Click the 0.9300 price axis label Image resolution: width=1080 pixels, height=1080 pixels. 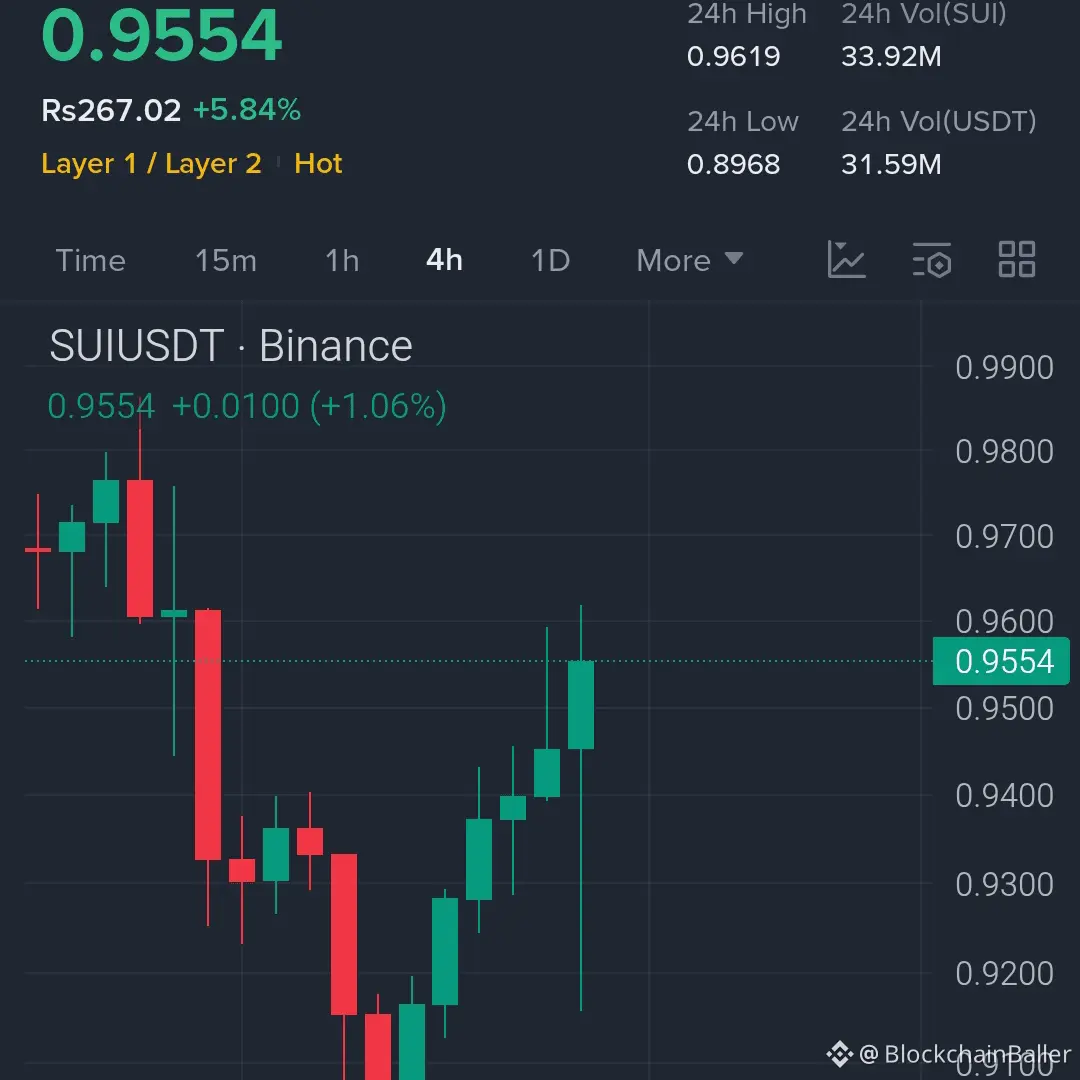1004,884
